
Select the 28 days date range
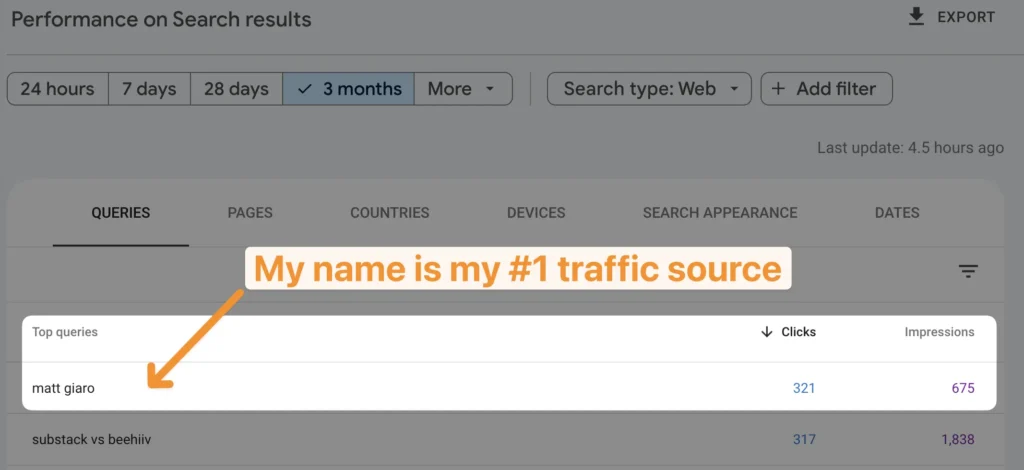[236, 89]
